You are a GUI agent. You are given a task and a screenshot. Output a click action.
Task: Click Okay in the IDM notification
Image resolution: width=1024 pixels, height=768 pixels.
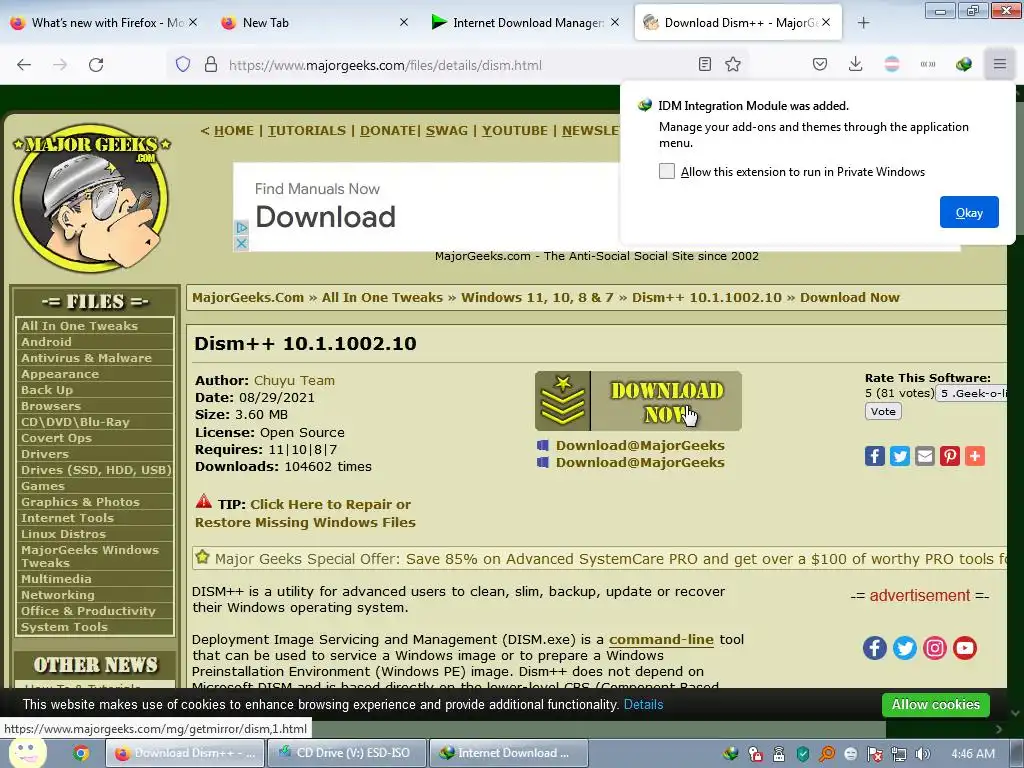(969, 212)
